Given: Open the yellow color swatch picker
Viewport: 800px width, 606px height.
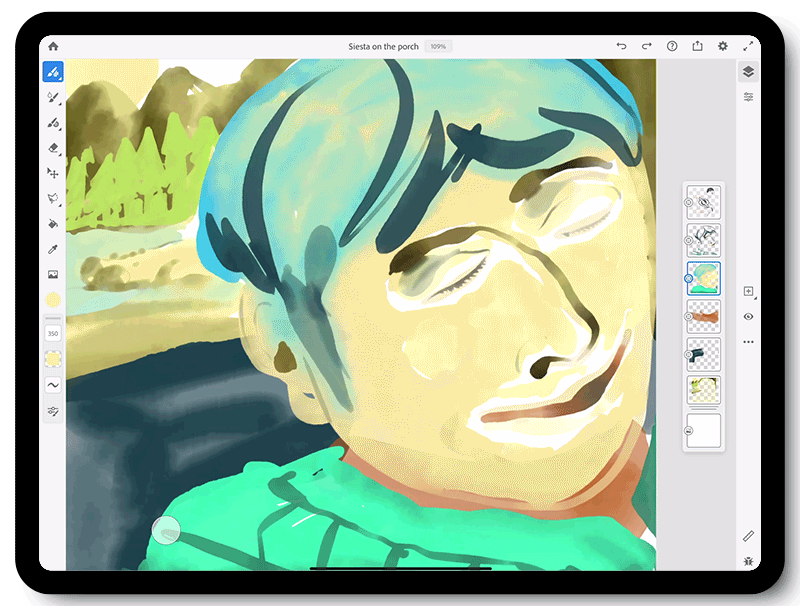Looking at the screenshot, I should coord(53,300).
